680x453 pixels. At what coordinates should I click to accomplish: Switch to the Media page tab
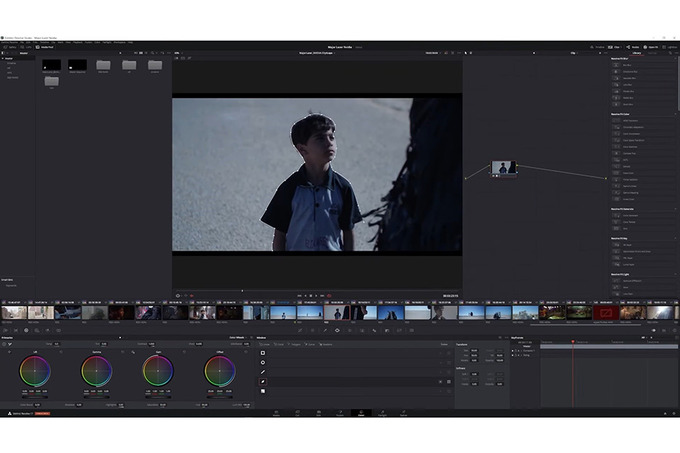276,413
